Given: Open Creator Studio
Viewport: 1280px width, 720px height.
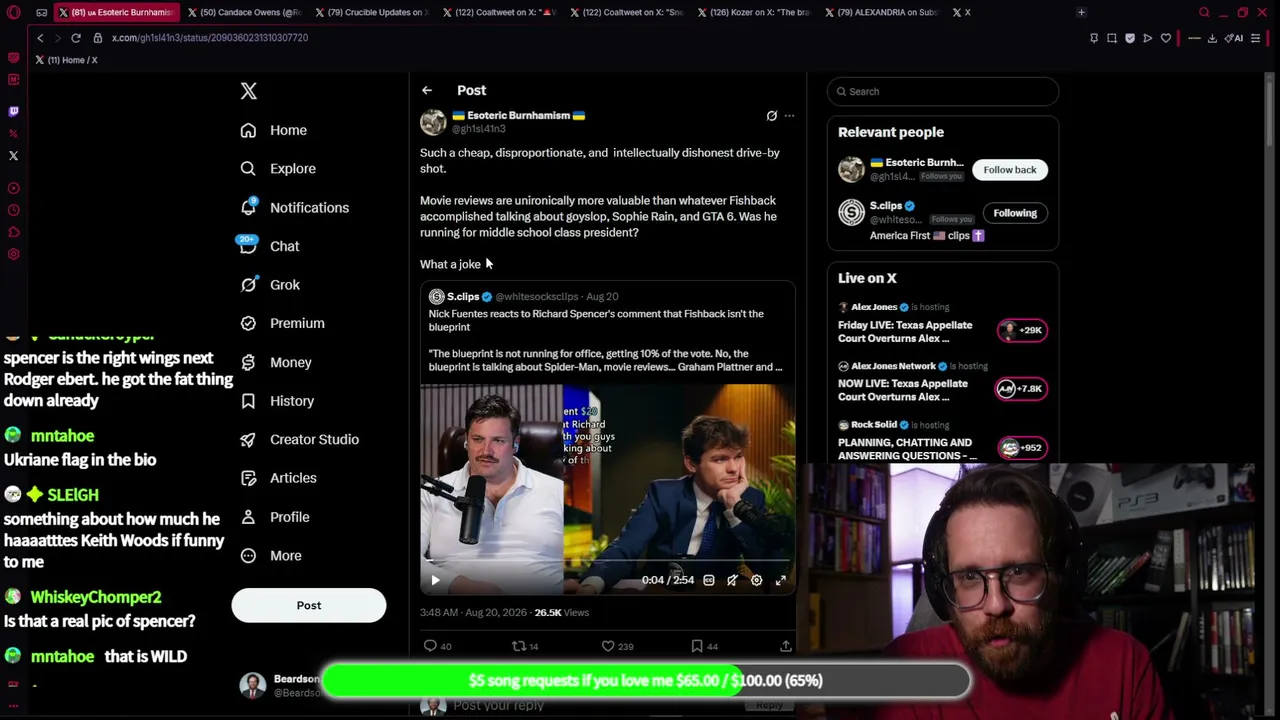Looking at the screenshot, I should click(x=300, y=439).
